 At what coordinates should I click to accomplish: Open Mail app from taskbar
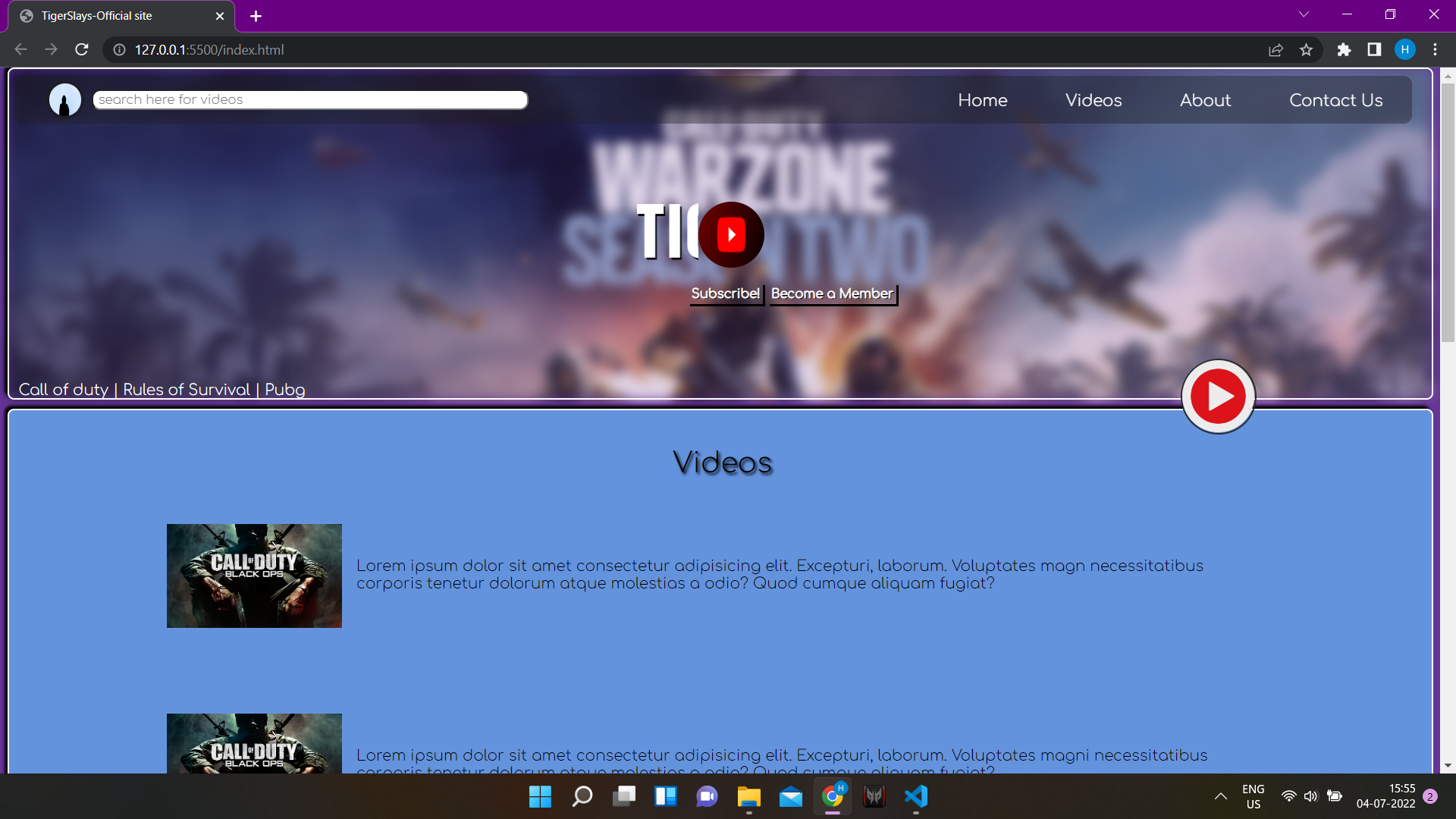(x=790, y=796)
